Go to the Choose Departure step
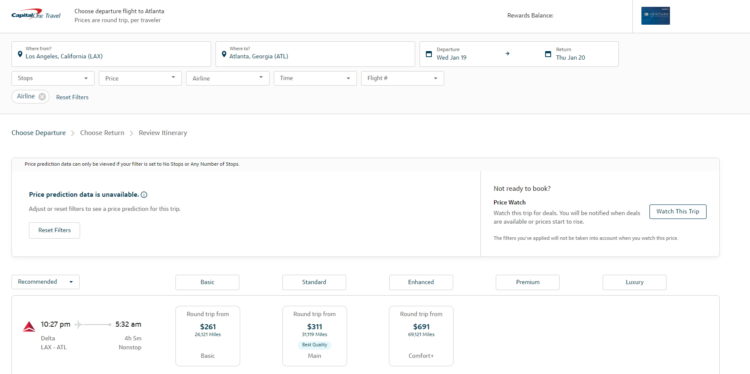 click(39, 133)
